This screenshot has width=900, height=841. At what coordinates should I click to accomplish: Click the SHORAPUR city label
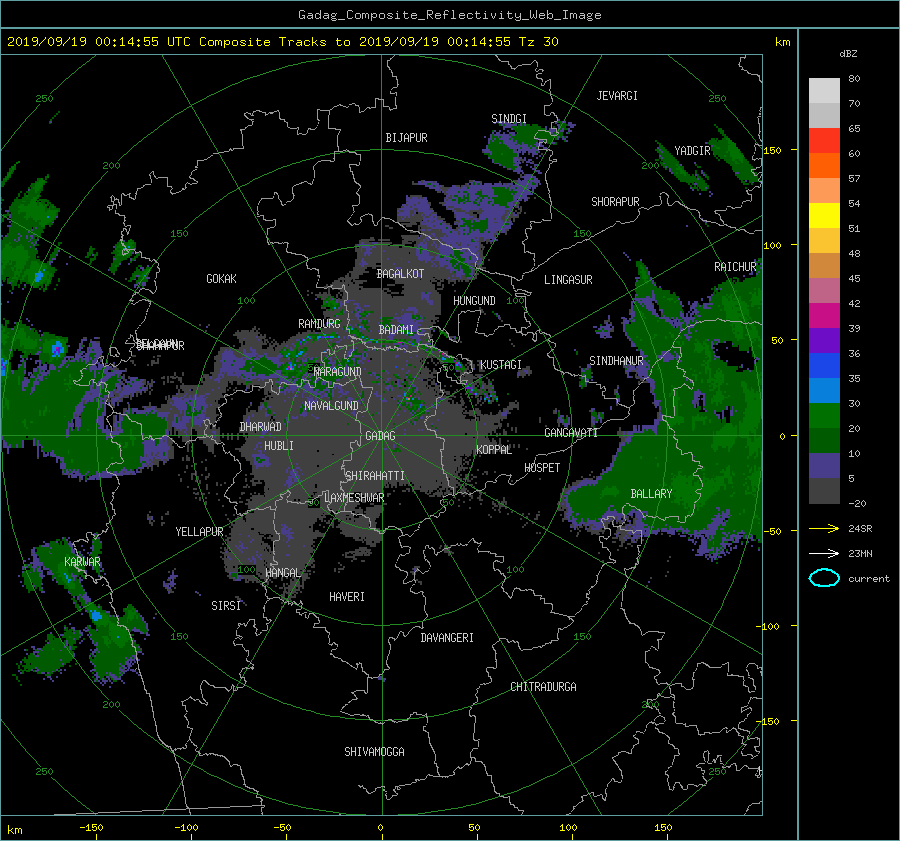(x=615, y=202)
